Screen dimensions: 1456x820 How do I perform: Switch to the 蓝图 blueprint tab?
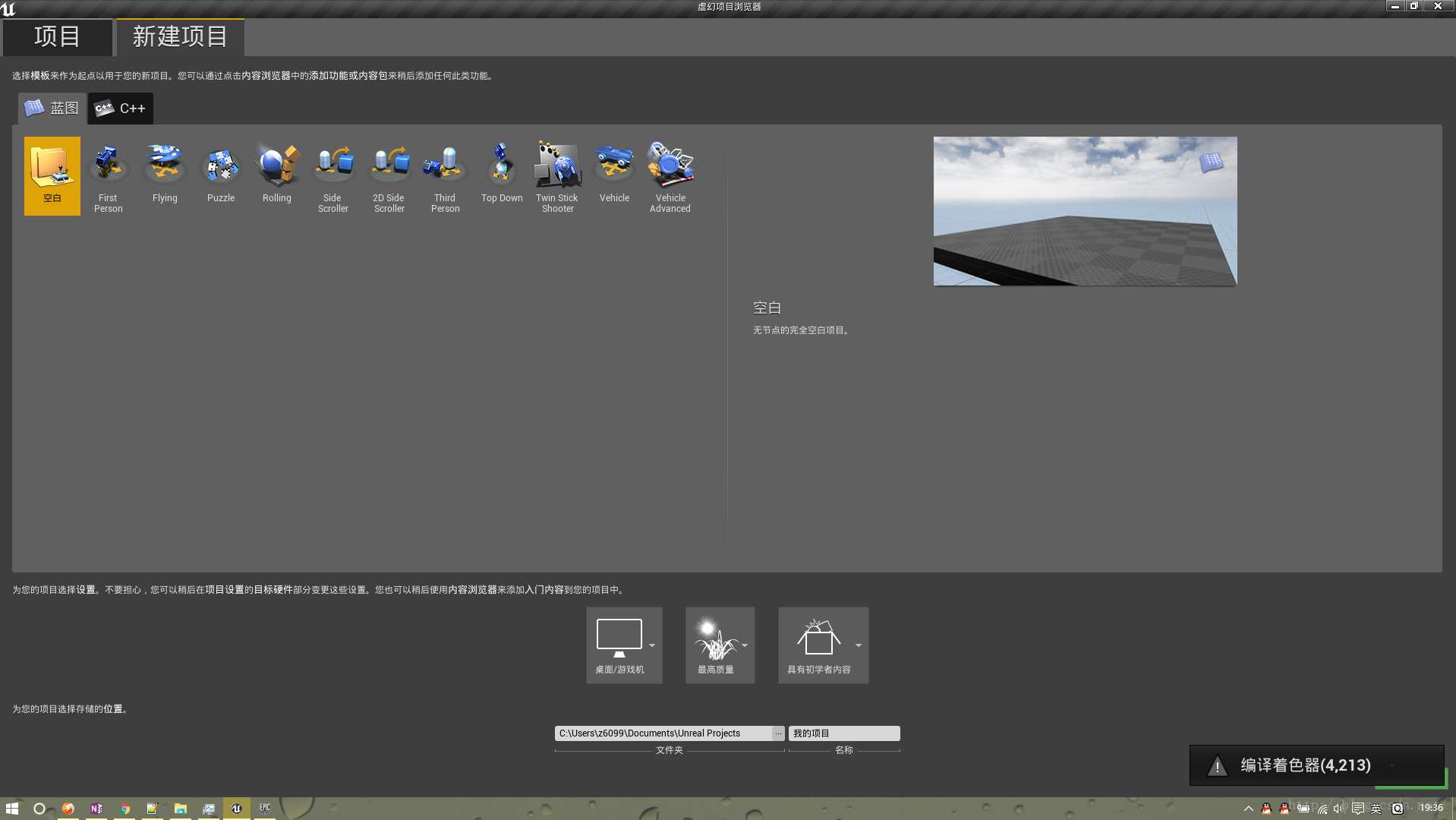point(52,109)
